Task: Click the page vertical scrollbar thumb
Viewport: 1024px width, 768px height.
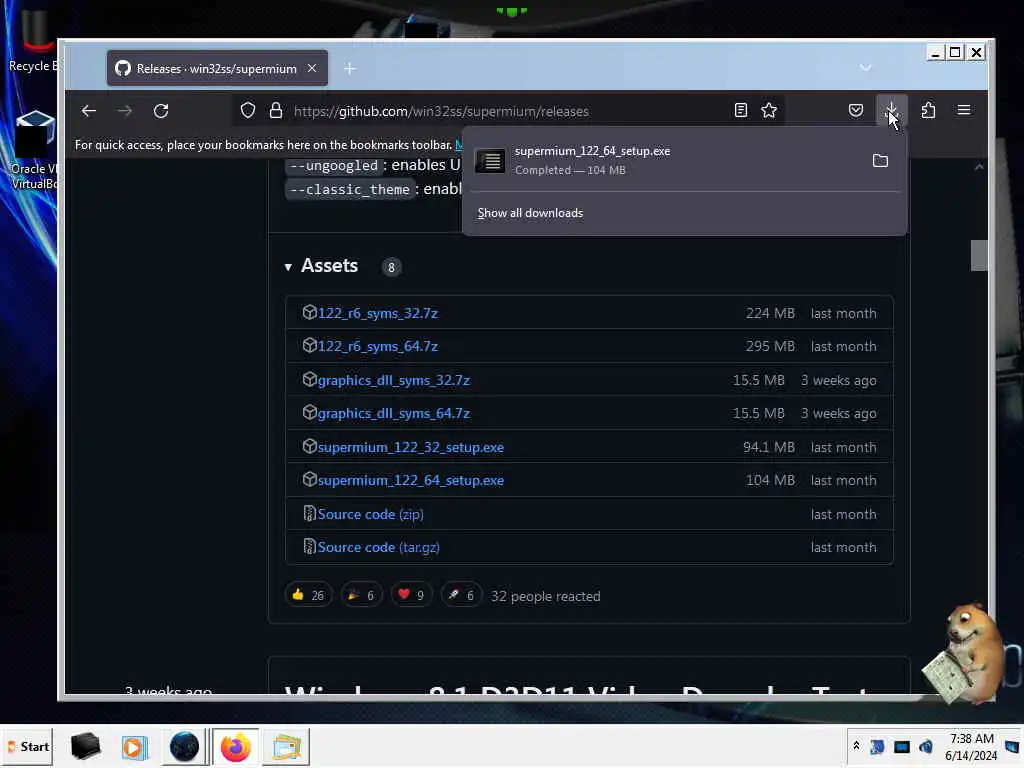Action: click(979, 255)
